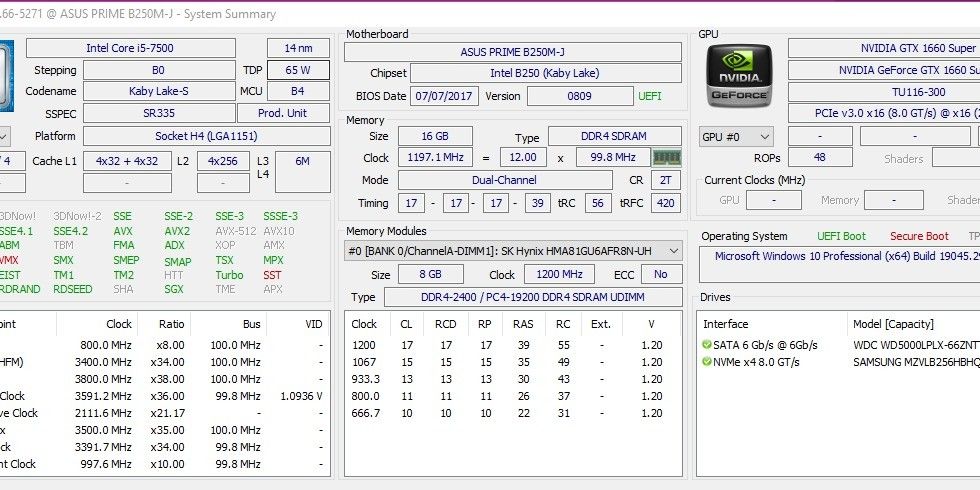Click the UEFI Boot label
Viewport: 980px width, 490px height.
point(841,236)
